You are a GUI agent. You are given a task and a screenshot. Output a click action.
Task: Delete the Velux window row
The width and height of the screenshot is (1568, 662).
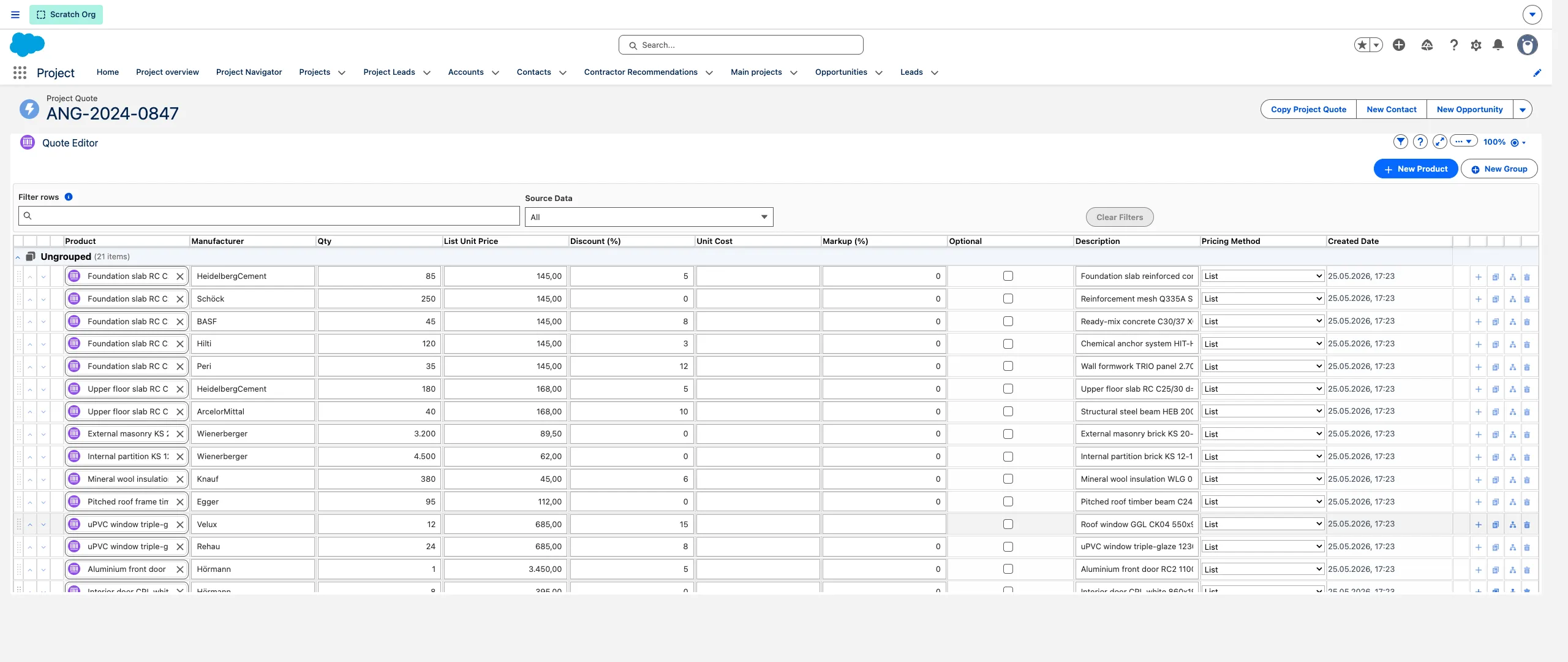coord(1527,525)
